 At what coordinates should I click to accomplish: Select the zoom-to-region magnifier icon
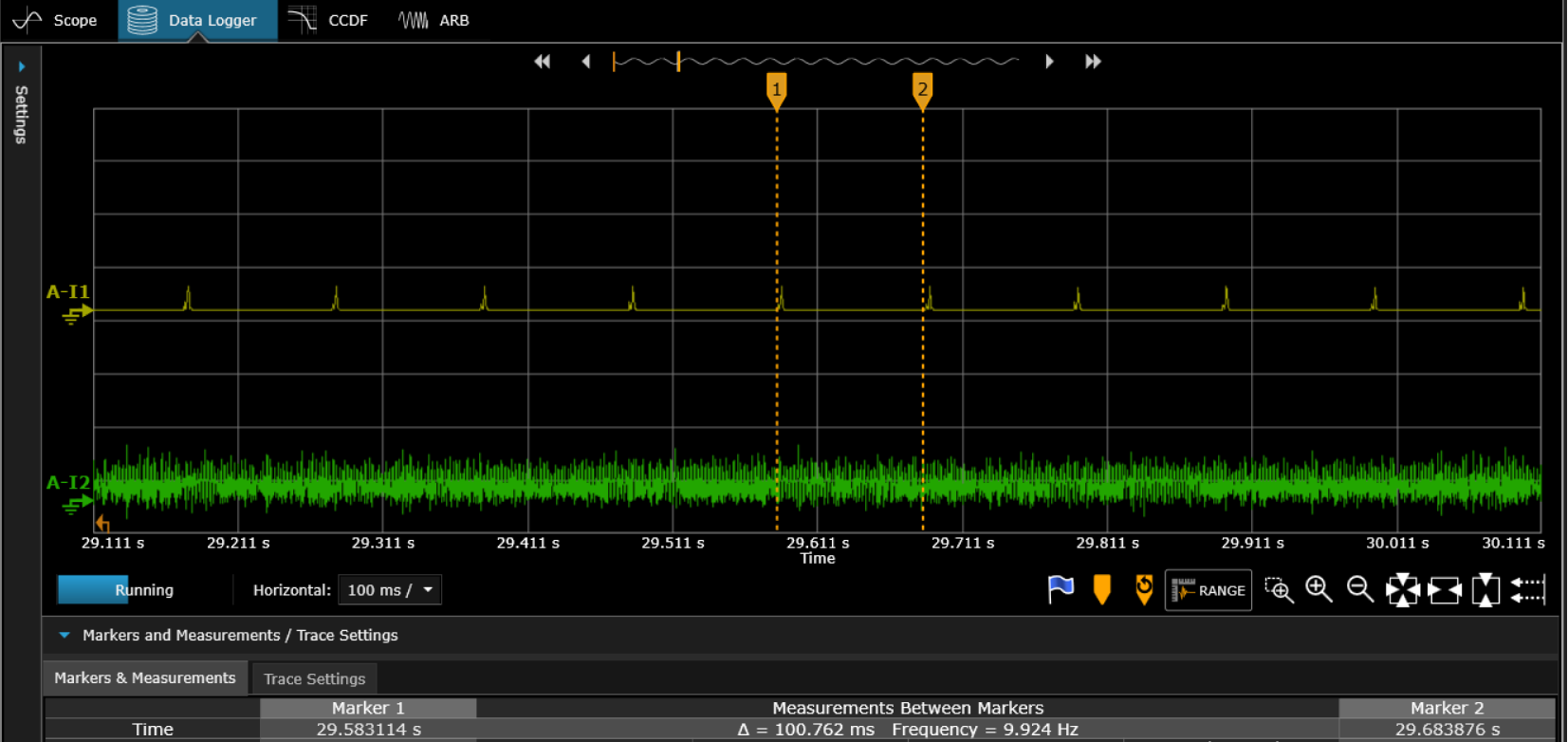(1279, 590)
